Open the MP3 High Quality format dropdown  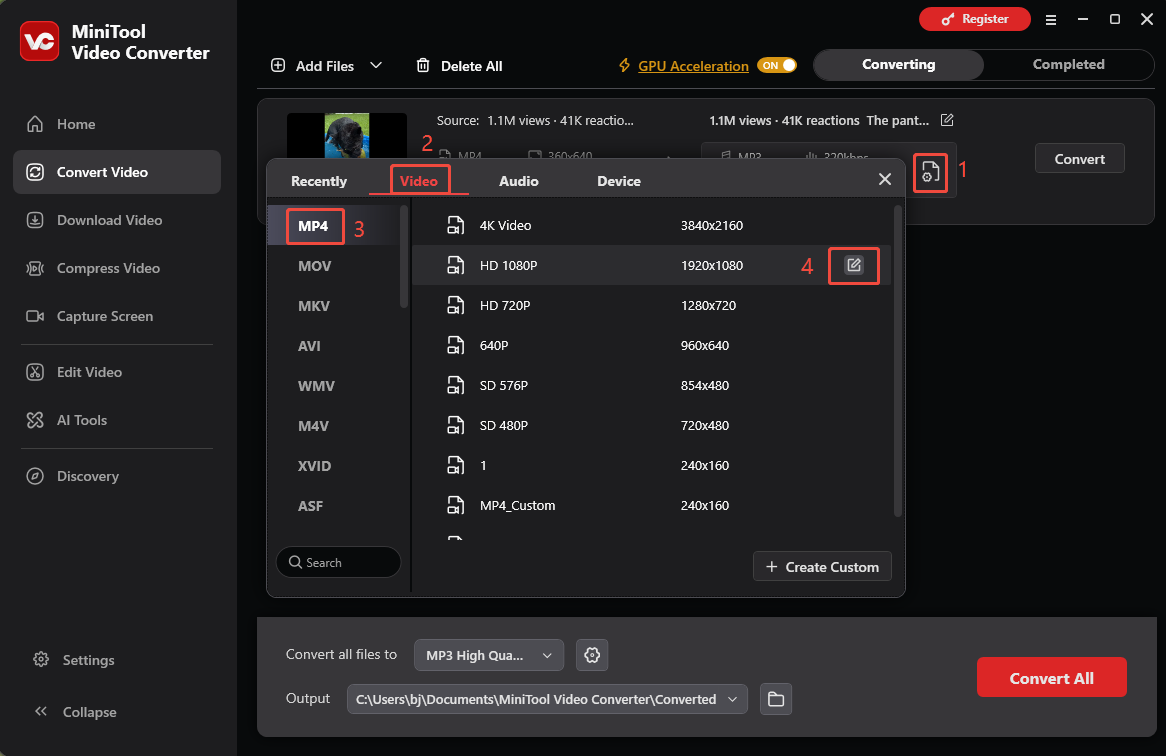click(x=489, y=655)
